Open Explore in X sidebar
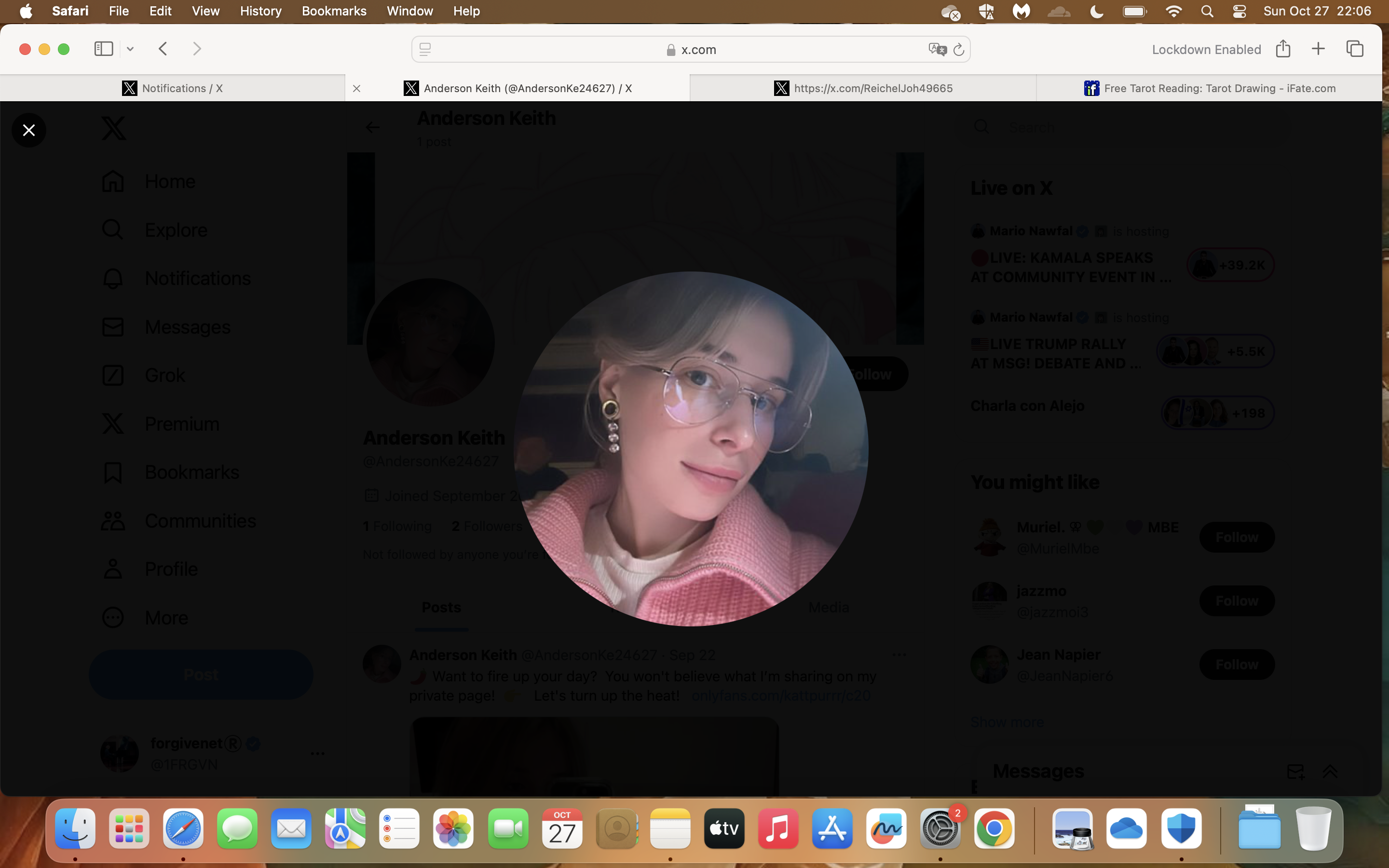This screenshot has height=868, width=1389. click(x=154, y=230)
